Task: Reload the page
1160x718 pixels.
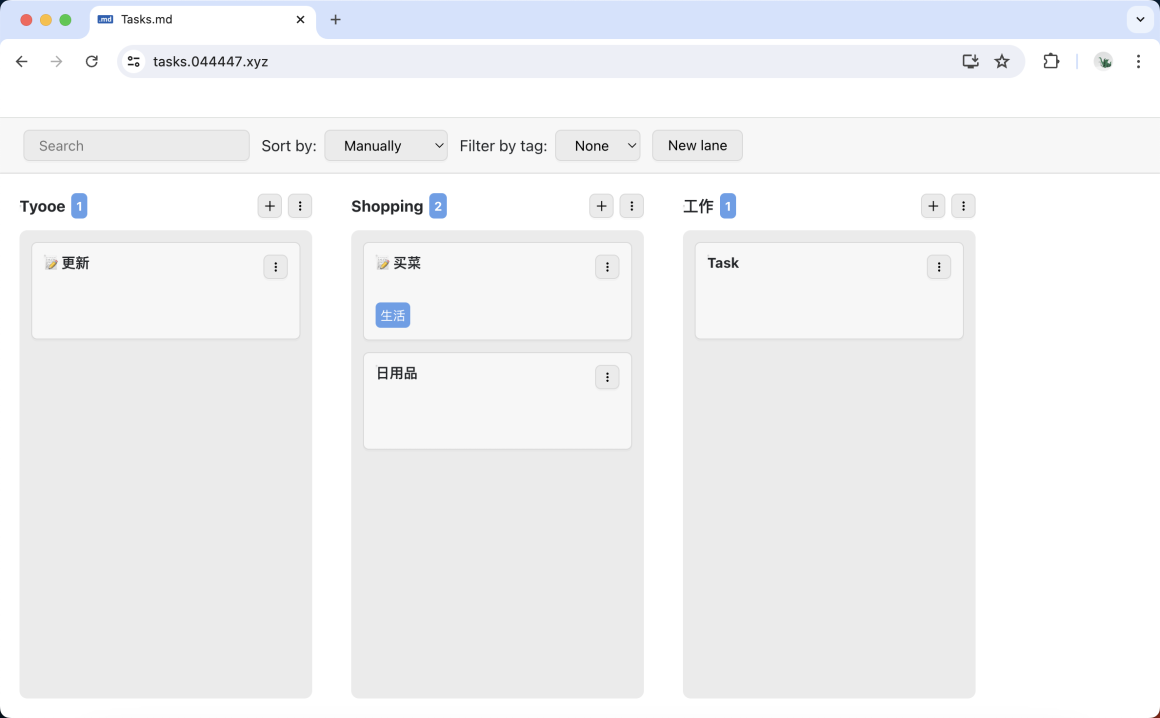Action: (x=92, y=62)
